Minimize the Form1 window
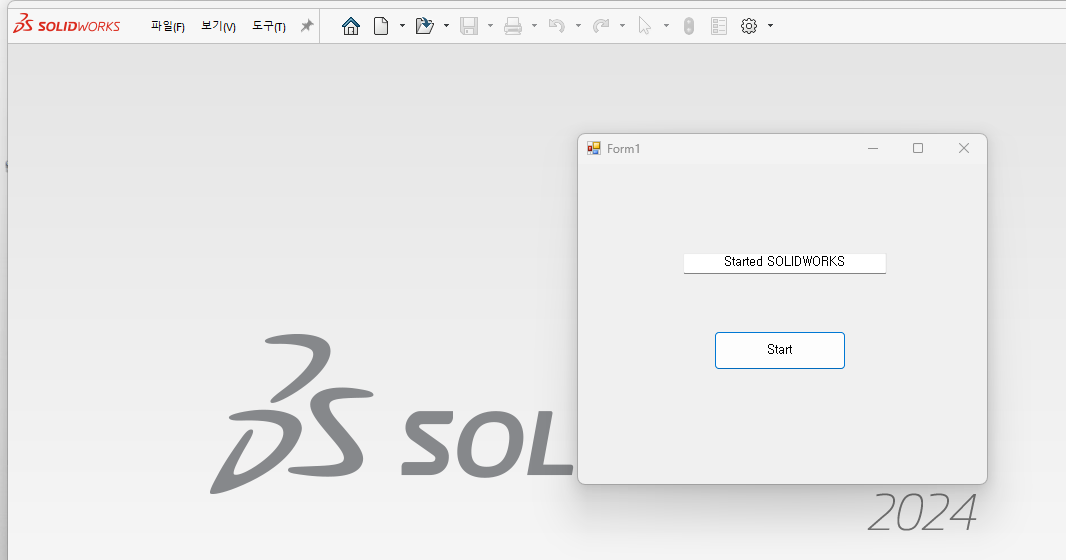The image size is (1066, 560). pos(873,148)
